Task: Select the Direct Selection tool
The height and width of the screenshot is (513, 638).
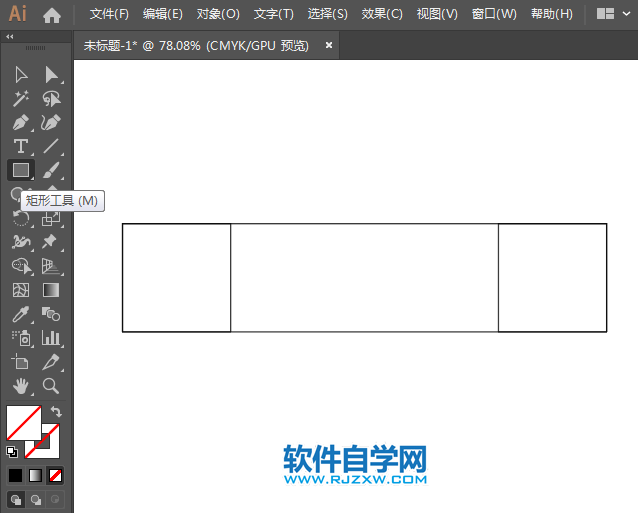Action: [51, 75]
